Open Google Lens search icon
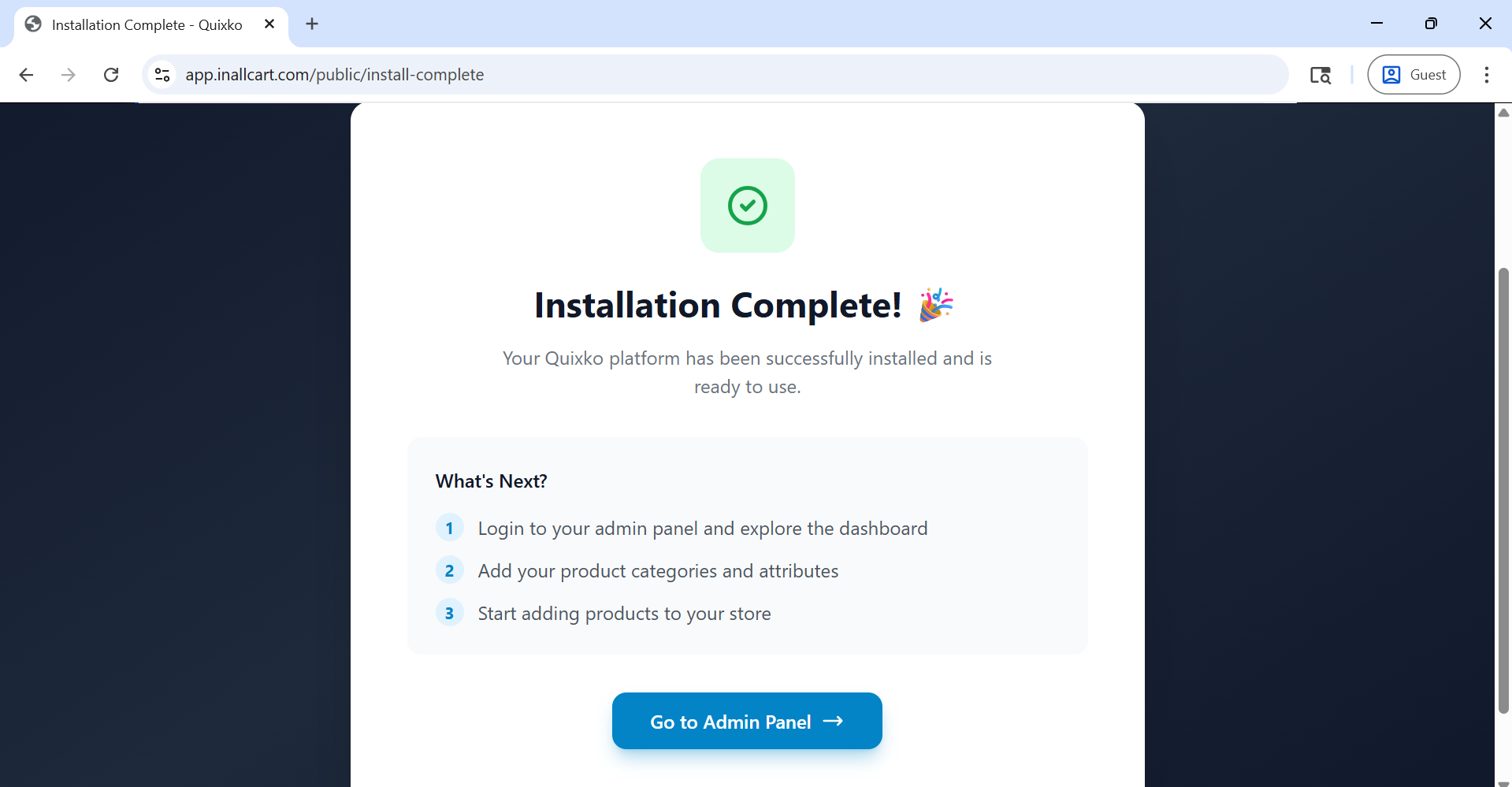The height and width of the screenshot is (787, 1512). [1321, 75]
